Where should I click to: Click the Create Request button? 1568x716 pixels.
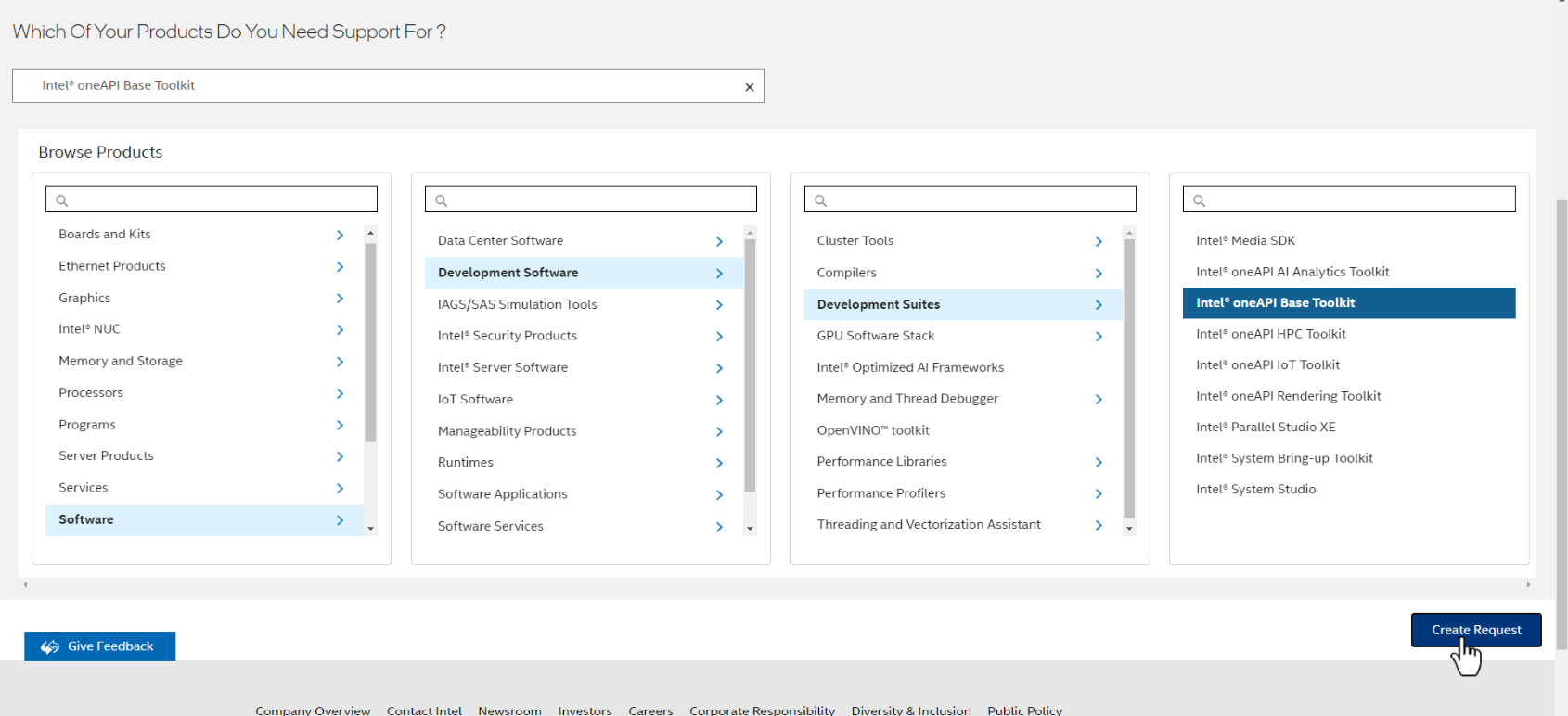pos(1476,630)
